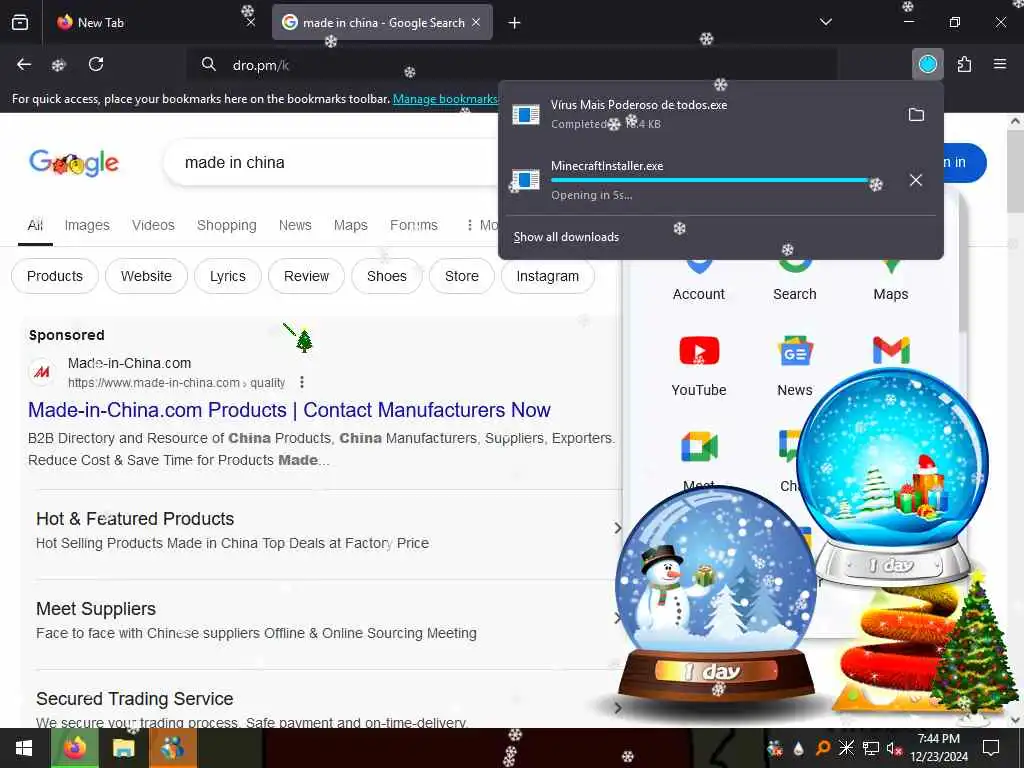This screenshot has height=768, width=1024.
Task: Cancel the MinecraftInstaller.exe download
Action: pos(916,180)
